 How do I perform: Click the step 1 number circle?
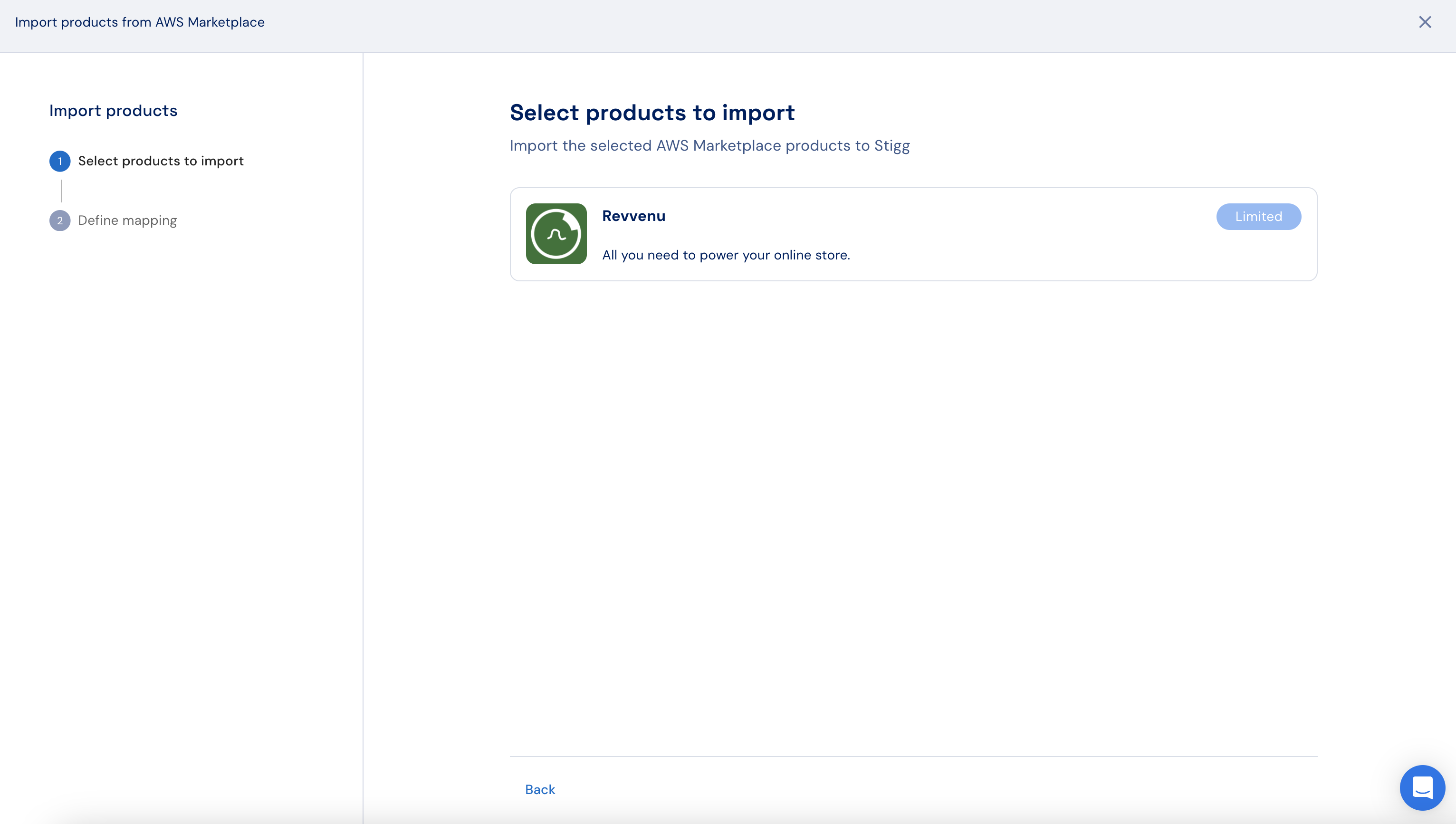coord(60,161)
